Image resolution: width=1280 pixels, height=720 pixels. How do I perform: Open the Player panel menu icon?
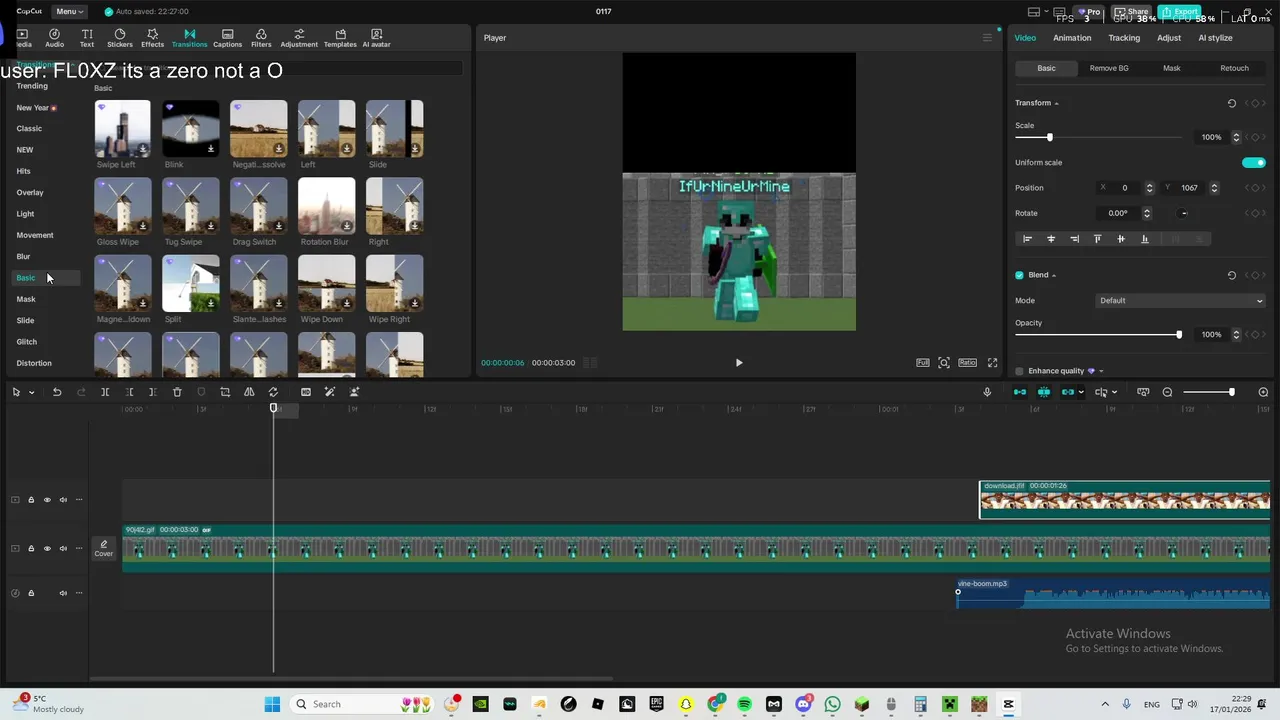tap(987, 38)
